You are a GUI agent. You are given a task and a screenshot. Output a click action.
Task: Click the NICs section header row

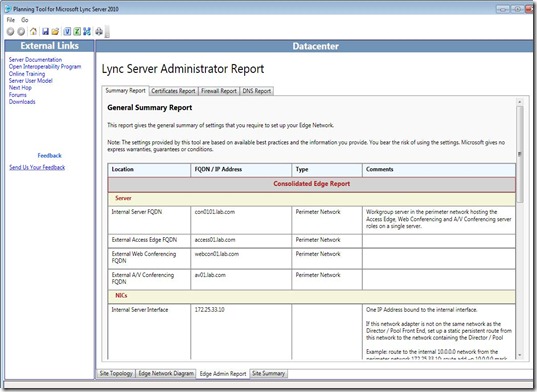312,296
